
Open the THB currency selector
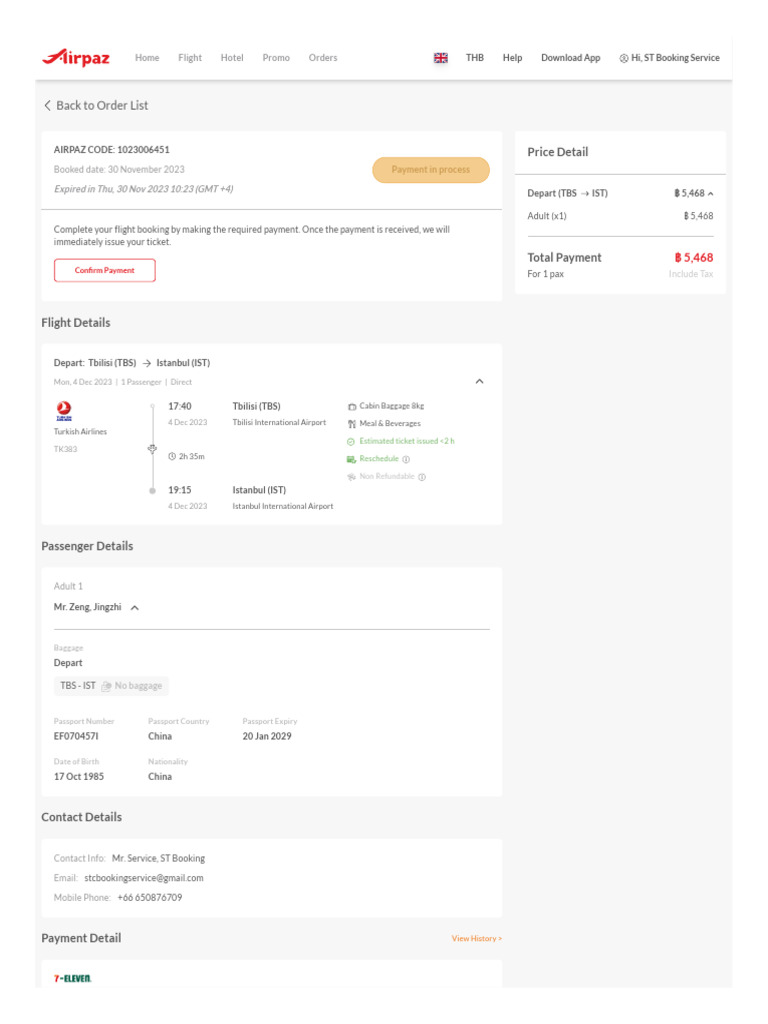(474, 58)
